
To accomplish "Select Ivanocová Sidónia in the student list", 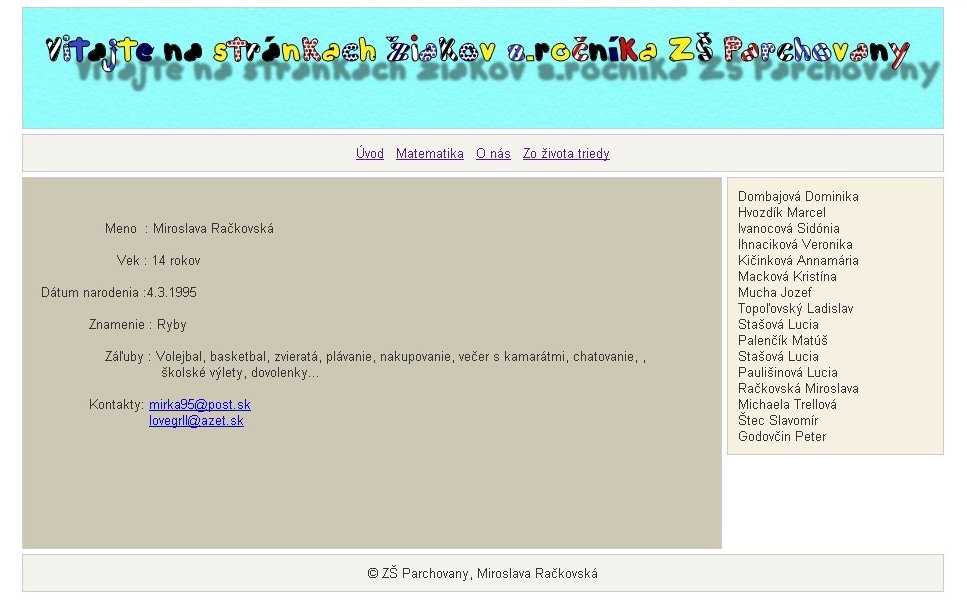I will [788, 229].
